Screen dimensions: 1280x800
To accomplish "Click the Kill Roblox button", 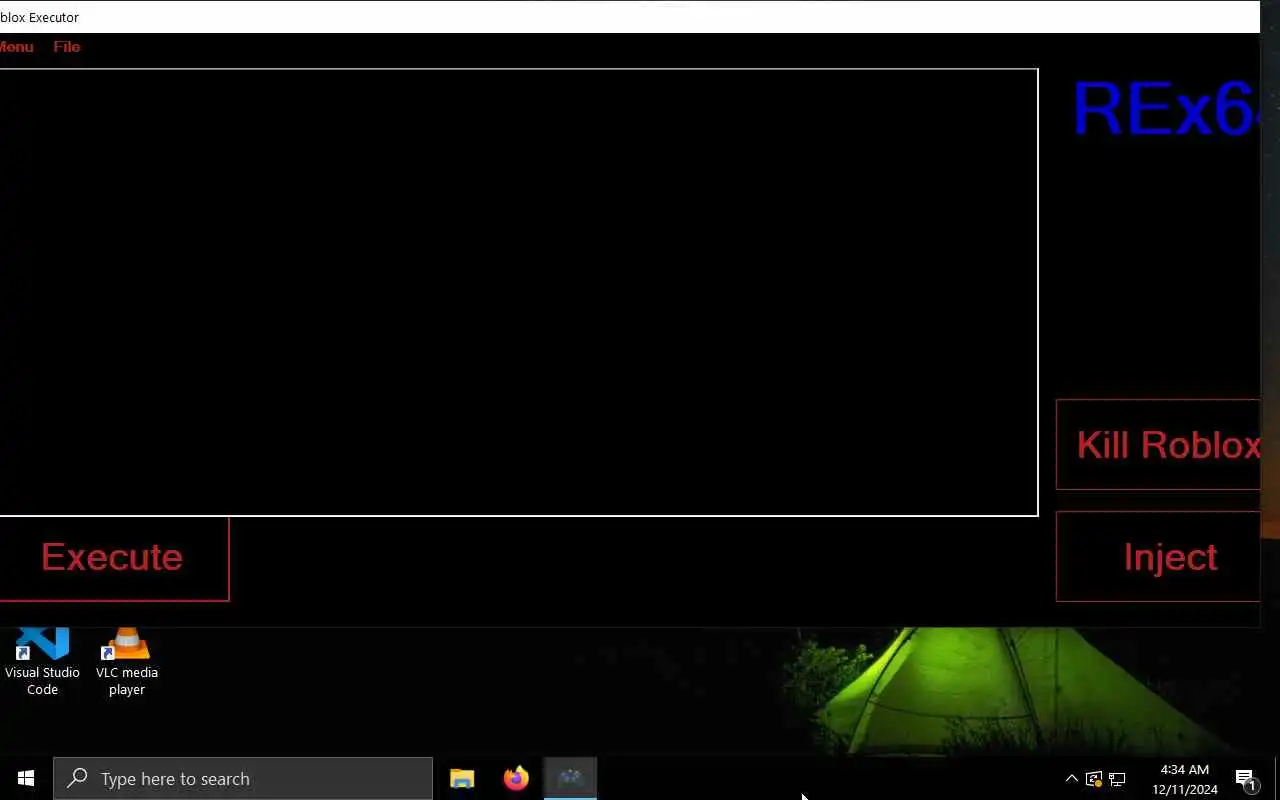I will click(1158, 445).
